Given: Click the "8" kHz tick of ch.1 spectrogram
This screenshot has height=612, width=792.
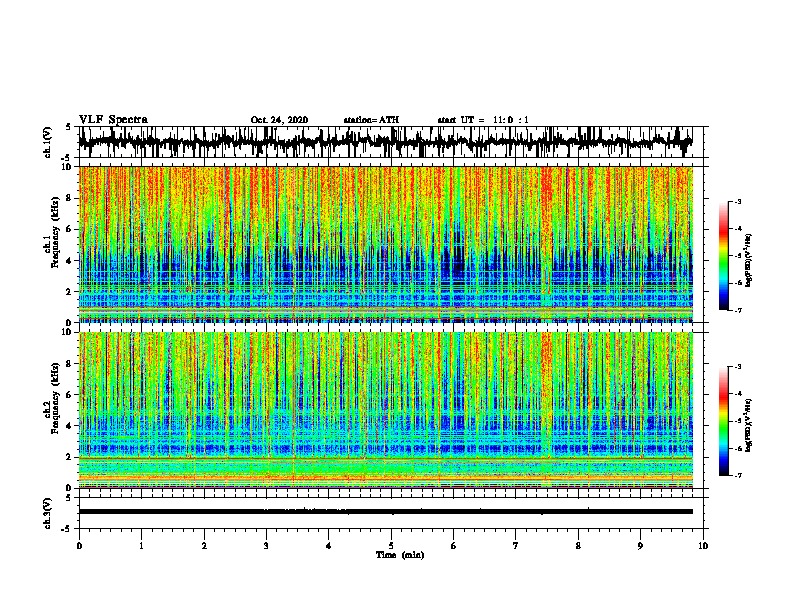Looking at the screenshot, I should [x=69, y=198].
